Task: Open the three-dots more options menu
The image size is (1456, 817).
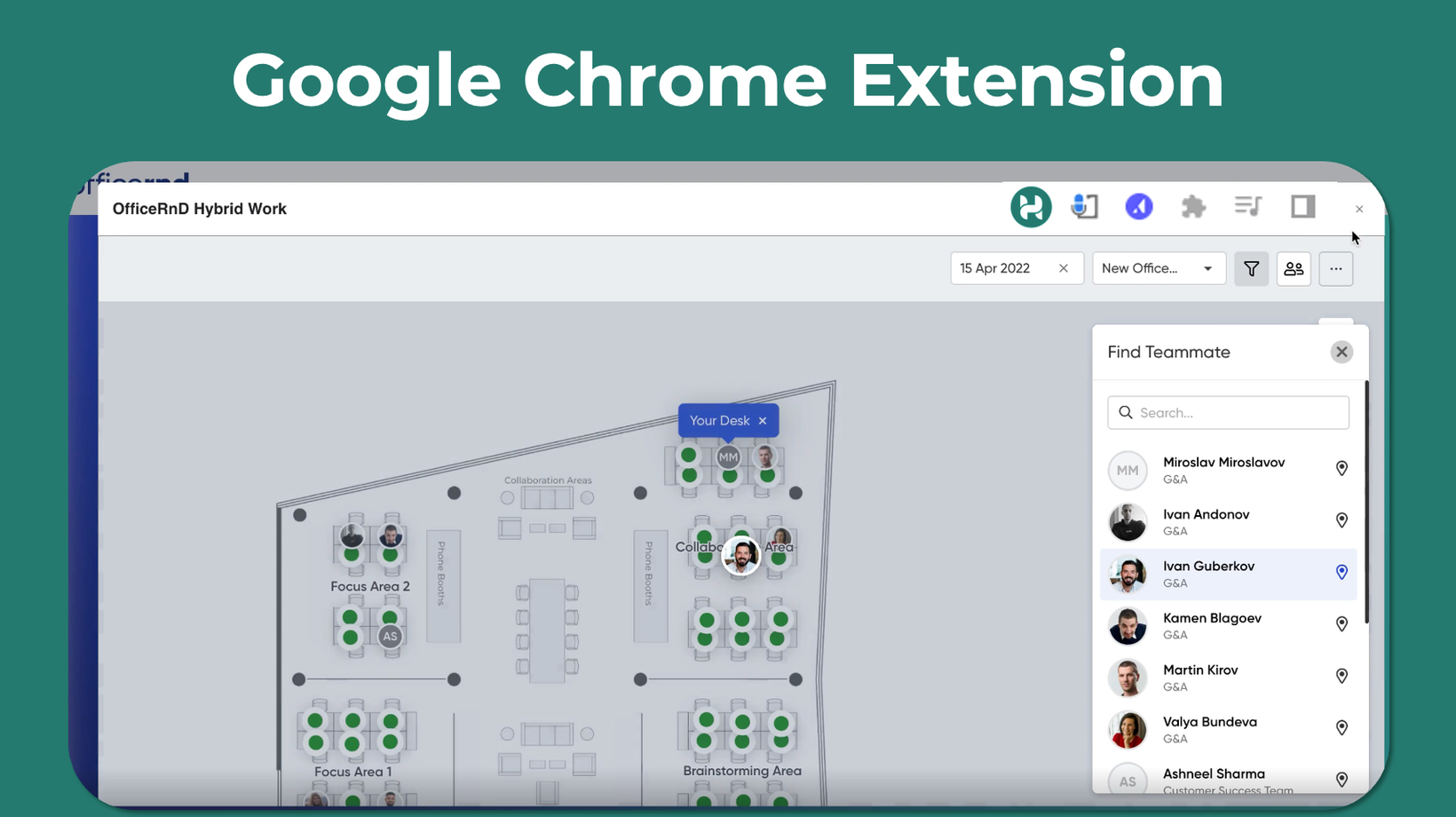Action: [x=1335, y=268]
